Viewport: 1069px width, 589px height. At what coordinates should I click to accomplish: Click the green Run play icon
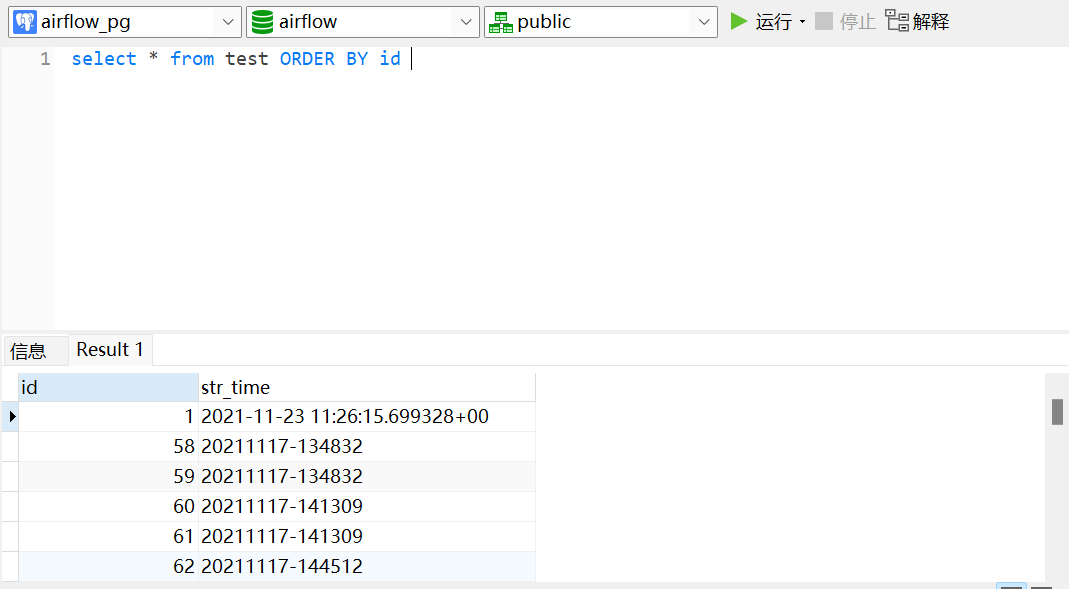click(739, 21)
